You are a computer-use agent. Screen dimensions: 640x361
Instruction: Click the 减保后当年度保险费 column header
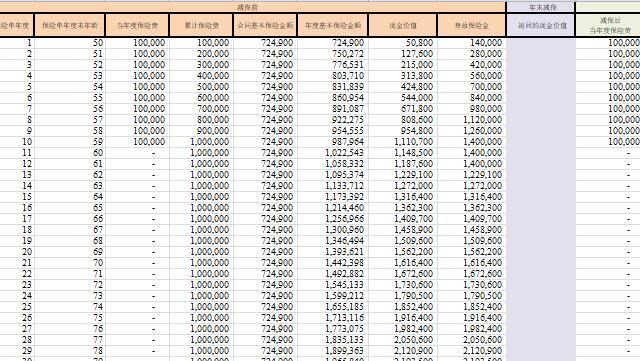(x=609, y=25)
